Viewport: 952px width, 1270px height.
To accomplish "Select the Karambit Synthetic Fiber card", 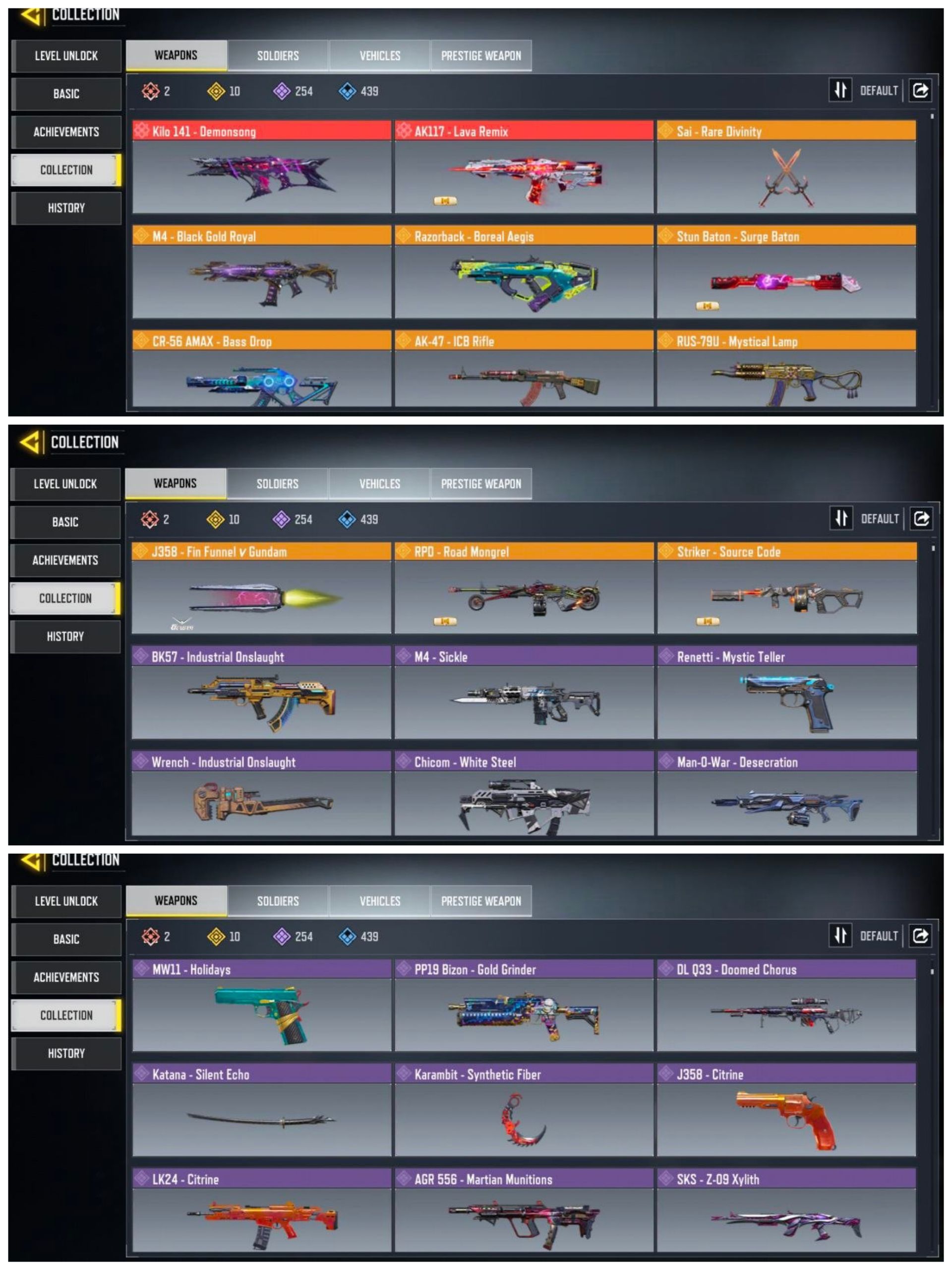I will point(524,1109).
